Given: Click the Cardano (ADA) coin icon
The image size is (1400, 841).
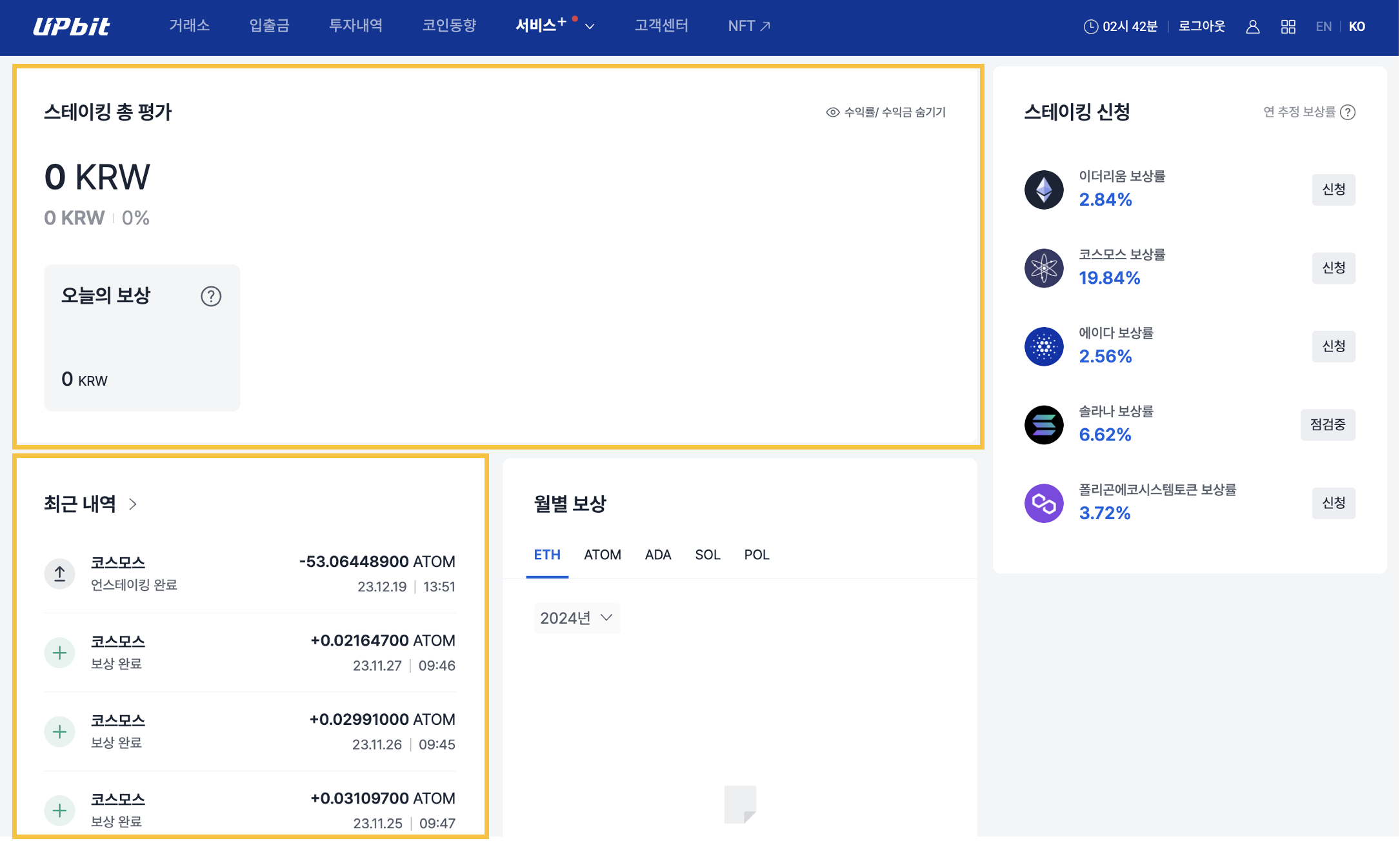Looking at the screenshot, I should coord(1044,346).
